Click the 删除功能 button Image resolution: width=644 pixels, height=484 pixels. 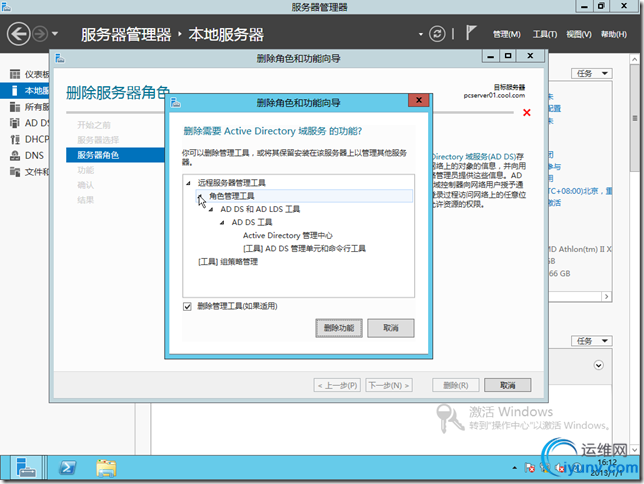(x=339, y=328)
